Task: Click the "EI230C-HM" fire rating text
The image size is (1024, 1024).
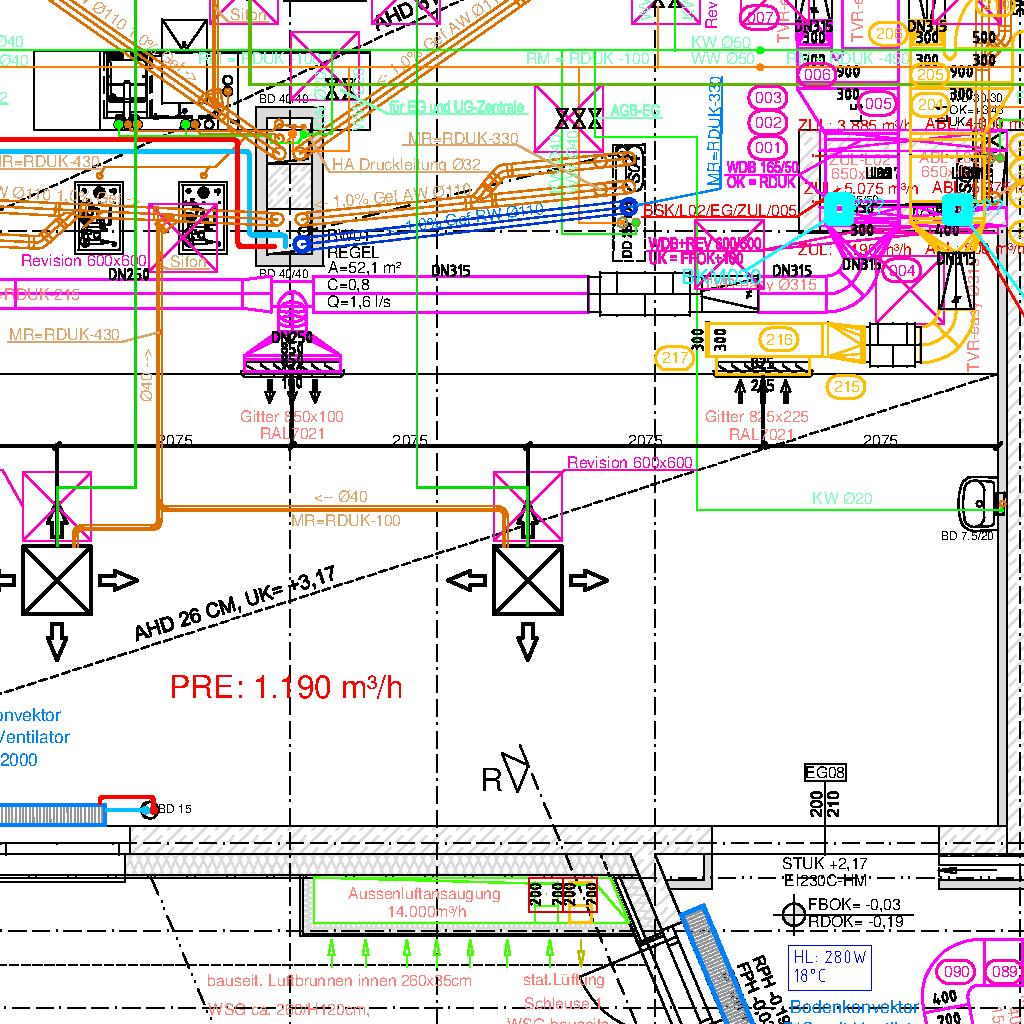Action: coord(825,880)
